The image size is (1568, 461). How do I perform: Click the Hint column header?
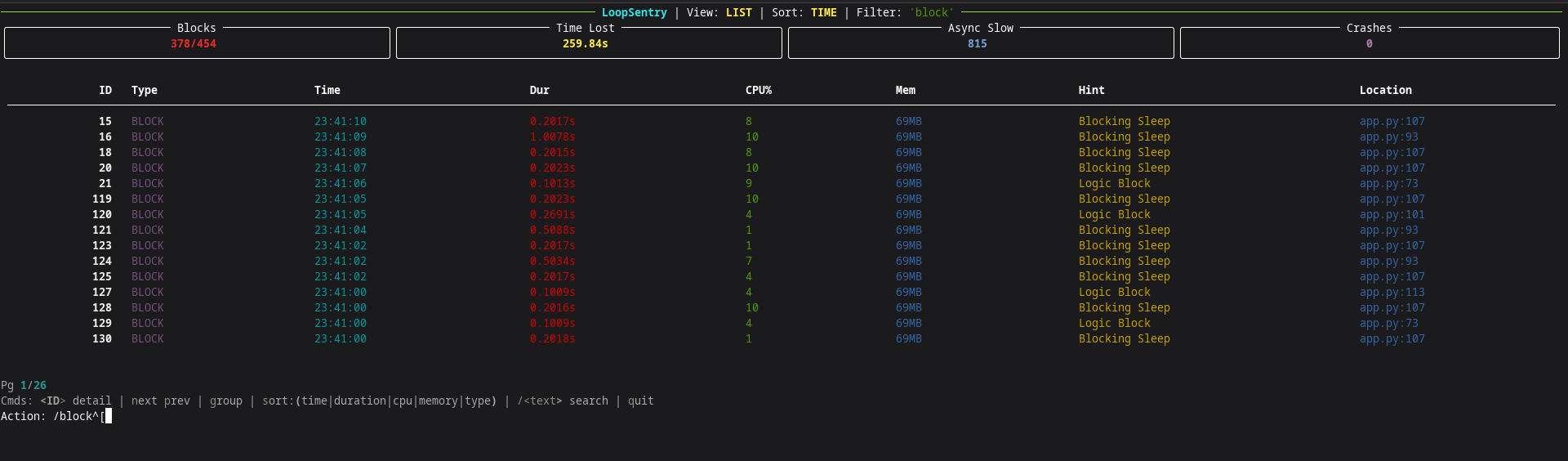point(1092,91)
